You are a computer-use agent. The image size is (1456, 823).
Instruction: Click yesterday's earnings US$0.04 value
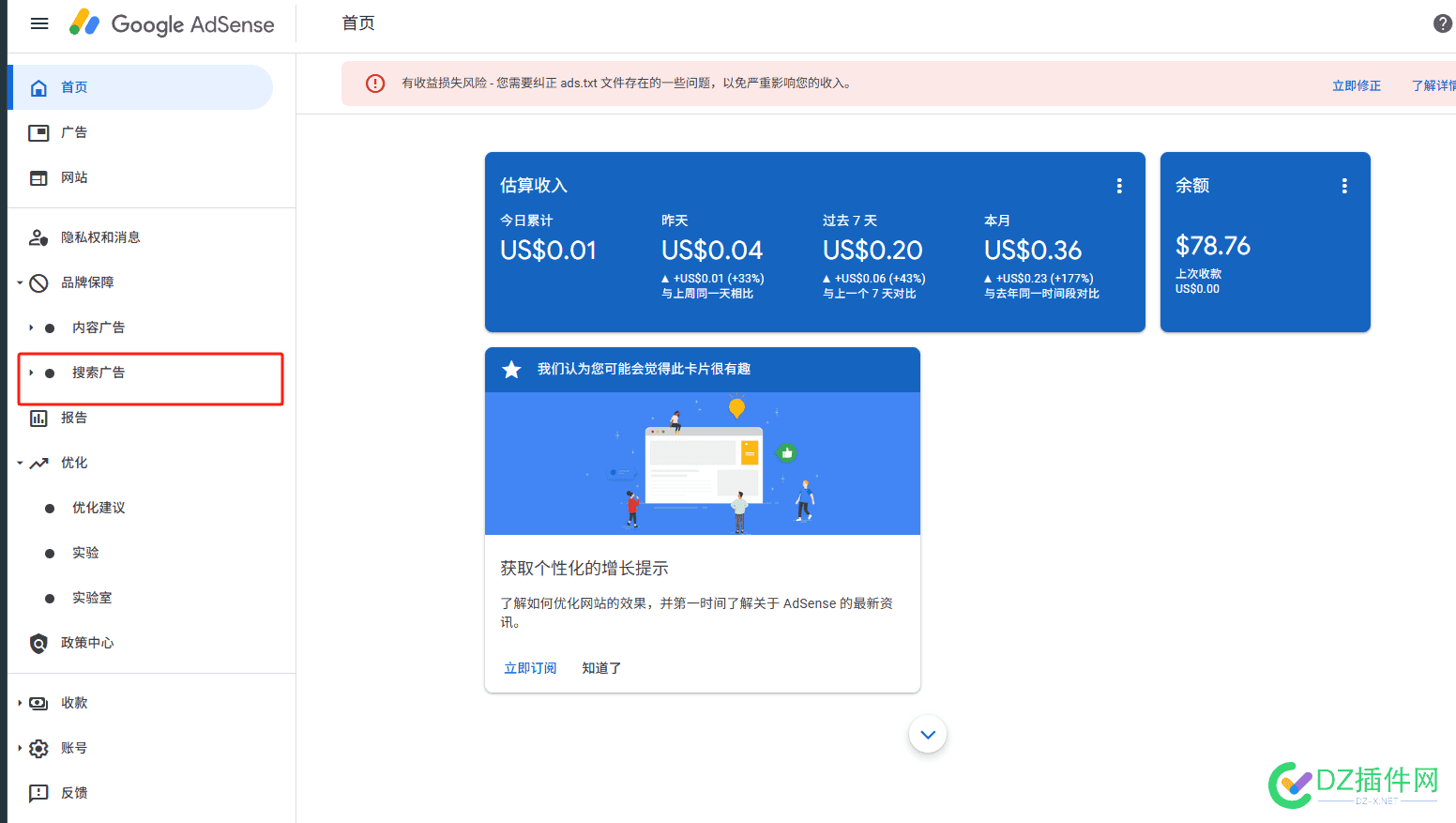(x=712, y=251)
